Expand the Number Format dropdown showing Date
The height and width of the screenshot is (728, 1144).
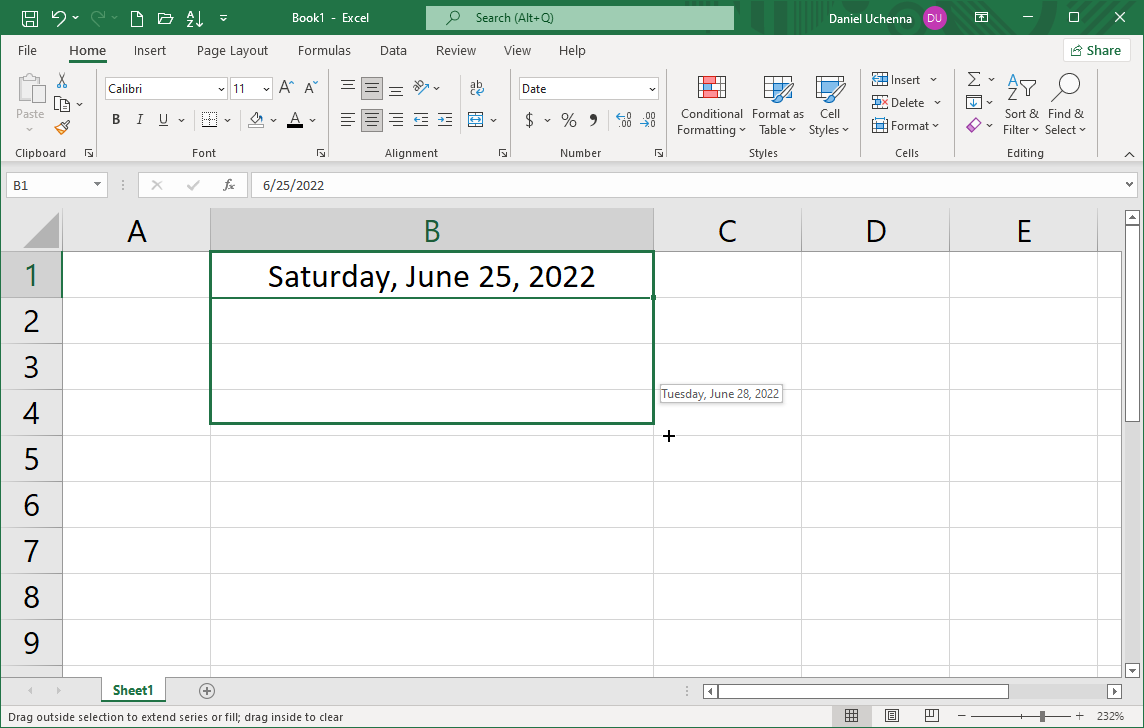coord(652,89)
